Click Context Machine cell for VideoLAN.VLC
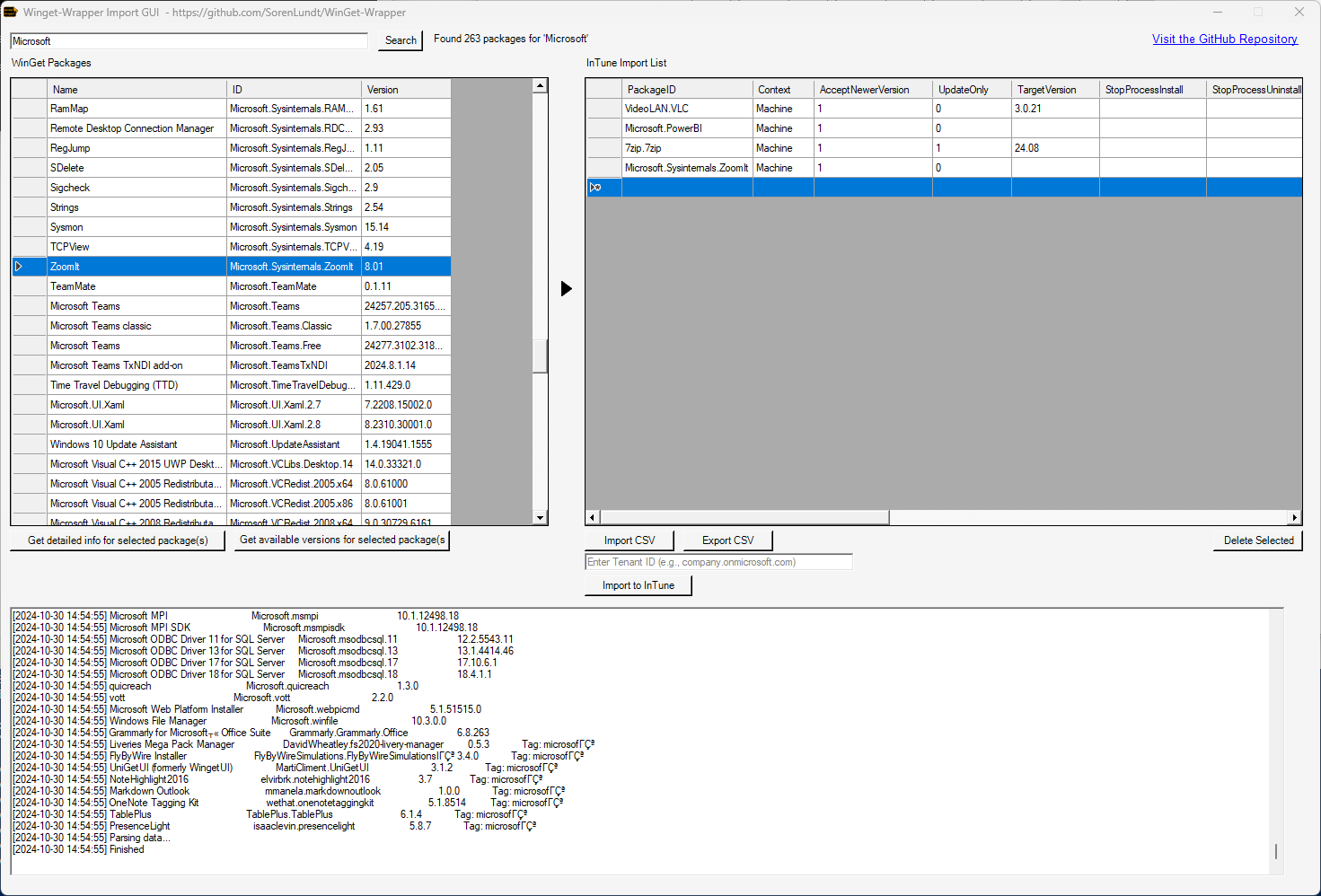 point(783,109)
